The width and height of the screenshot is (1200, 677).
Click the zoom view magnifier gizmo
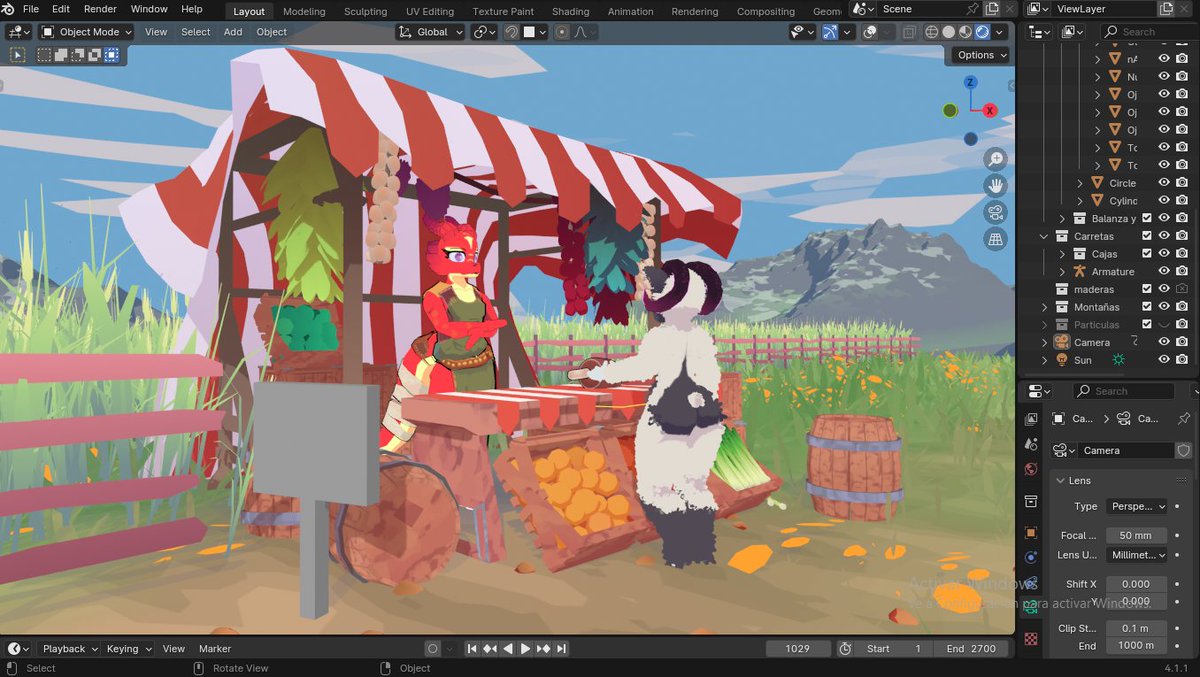pos(995,159)
